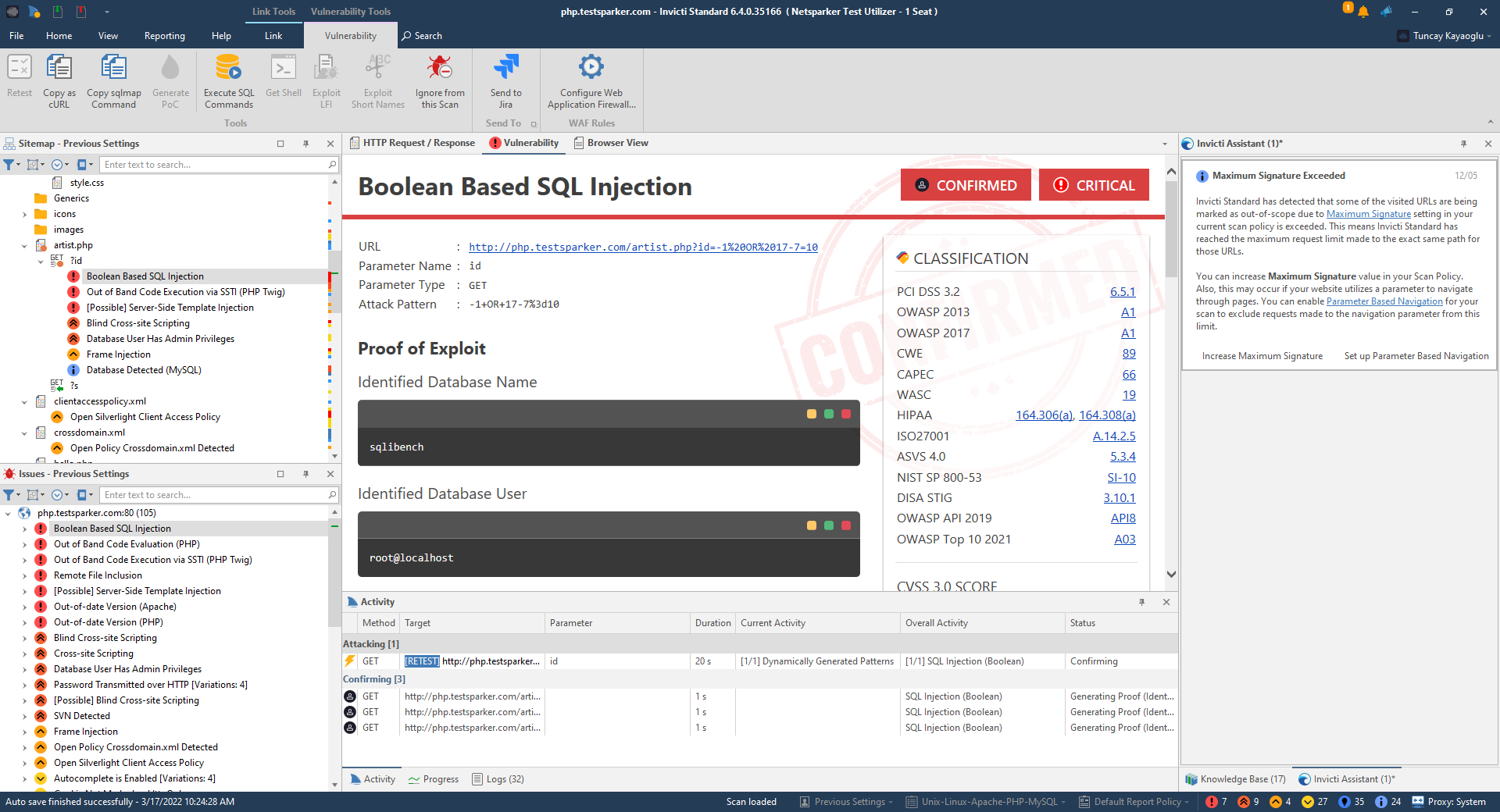1500x812 pixels.
Task: Open Knowledge Base (17) tab
Action: point(1235,779)
